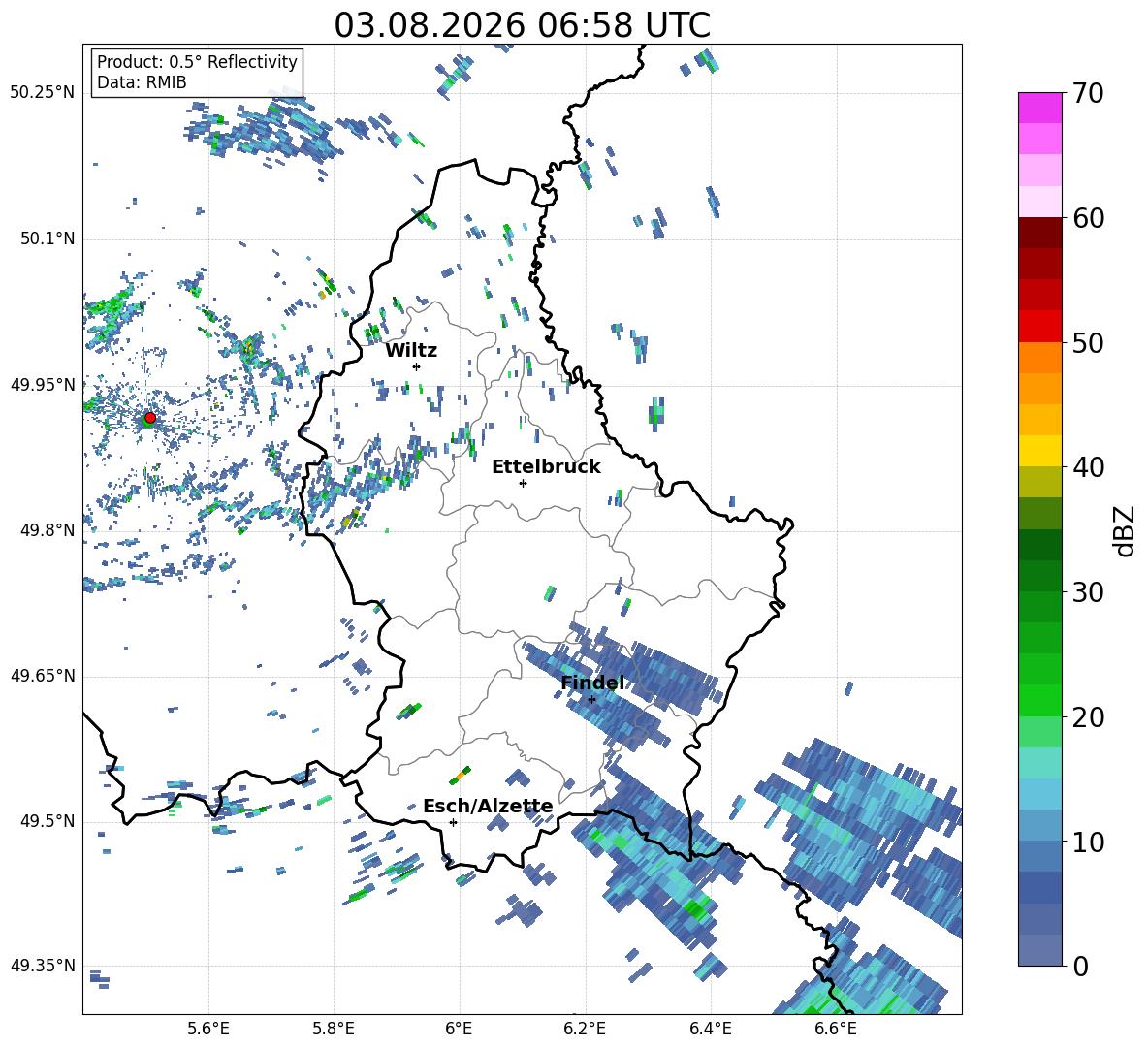This screenshot has width=1148, height=1048.
Task: Select the Wiltz map label
Action: [x=411, y=351]
